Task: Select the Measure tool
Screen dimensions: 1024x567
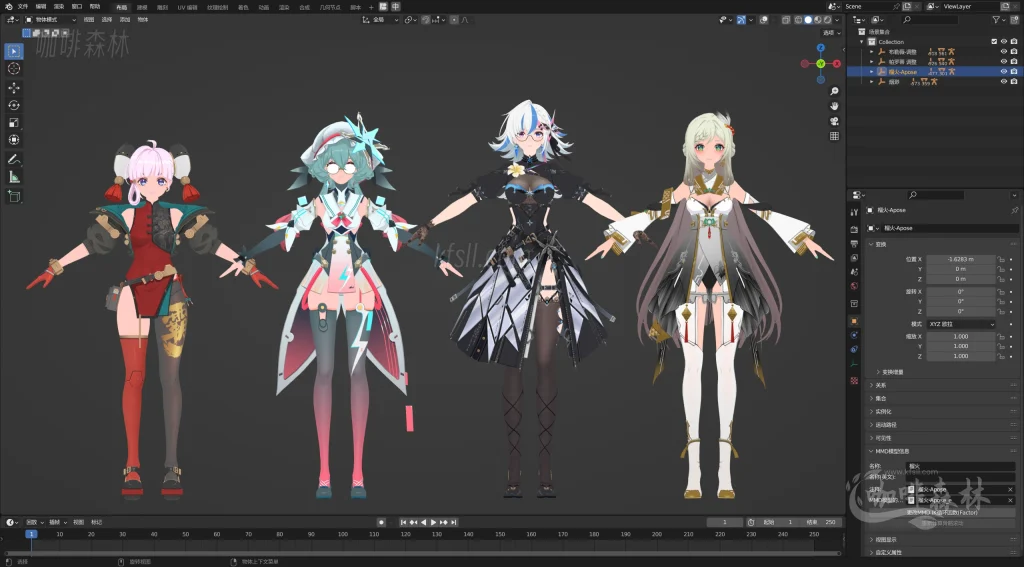Action: 14,176
